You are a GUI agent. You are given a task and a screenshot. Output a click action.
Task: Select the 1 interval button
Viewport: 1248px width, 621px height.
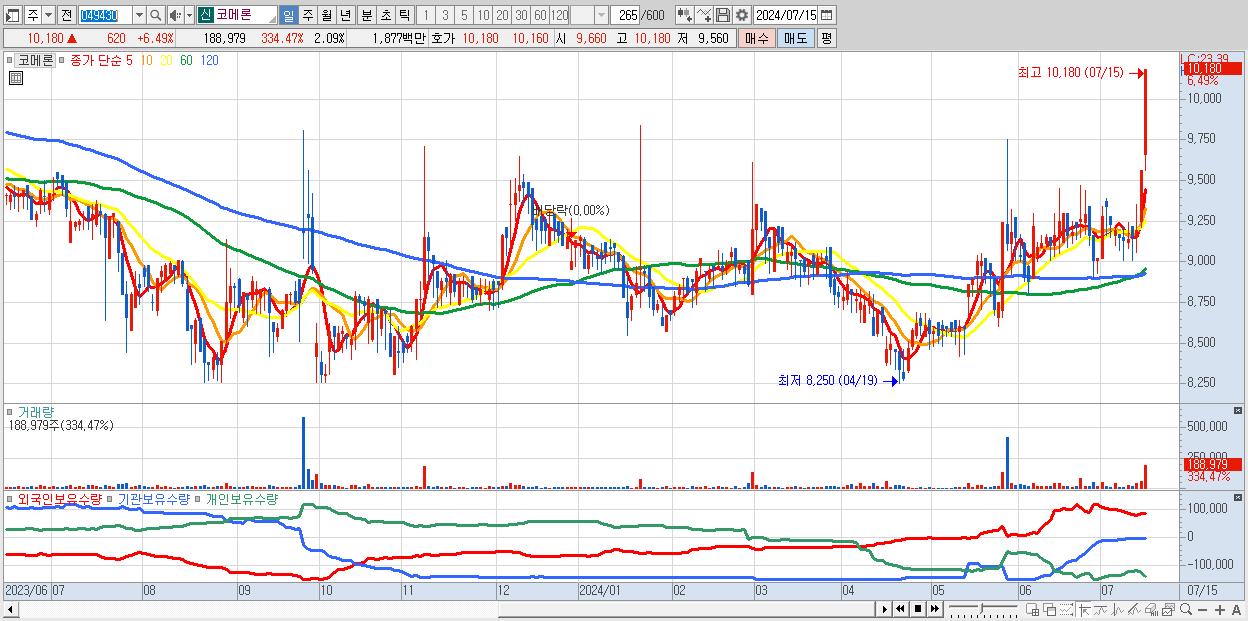(426, 15)
